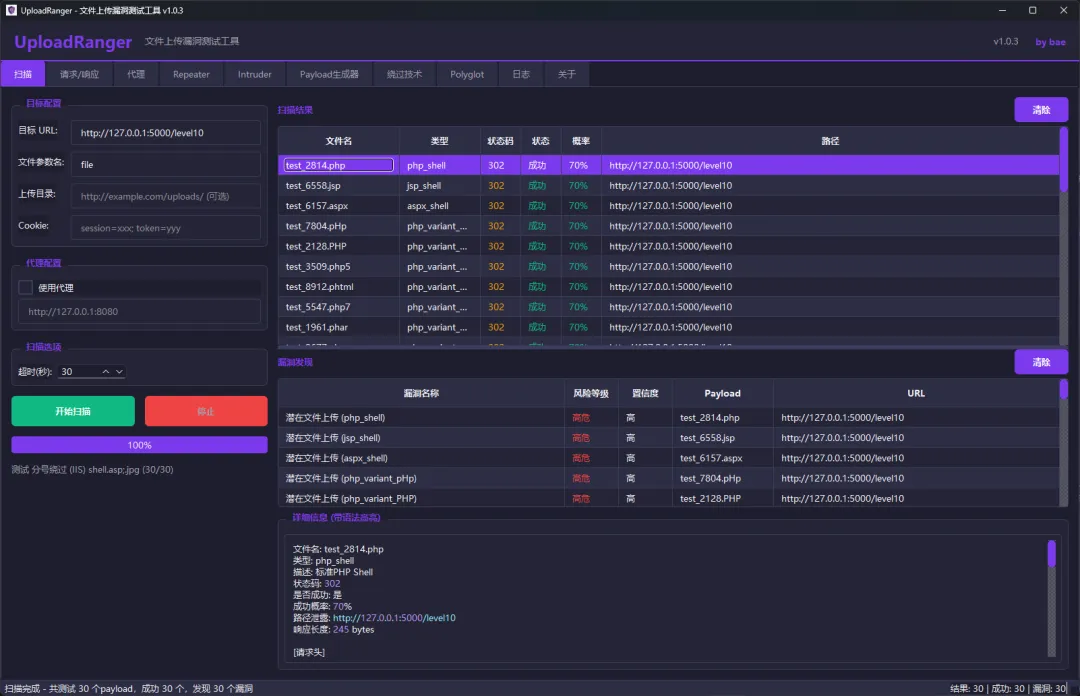The width and height of the screenshot is (1080, 696).
Task: Select result row test_6558.jsp
Action: tap(668, 185)
